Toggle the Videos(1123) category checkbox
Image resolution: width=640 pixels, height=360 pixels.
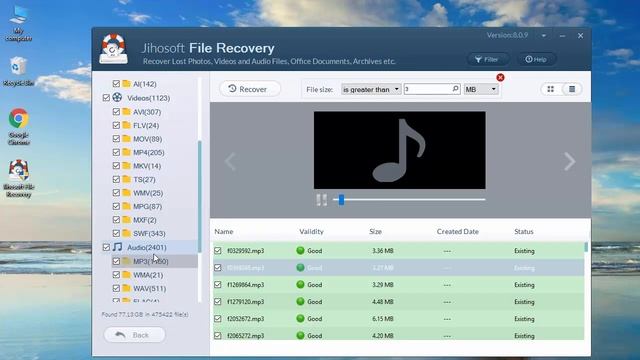pyautogui.click(x=106, y=98)
